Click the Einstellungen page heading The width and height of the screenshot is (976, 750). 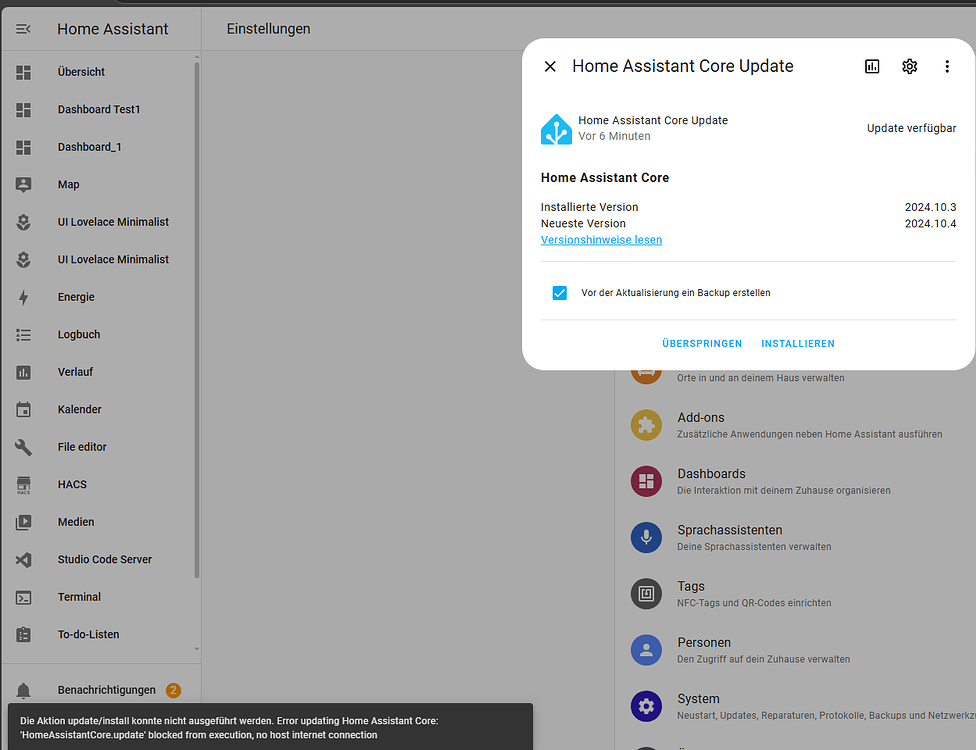click(268, 29)
